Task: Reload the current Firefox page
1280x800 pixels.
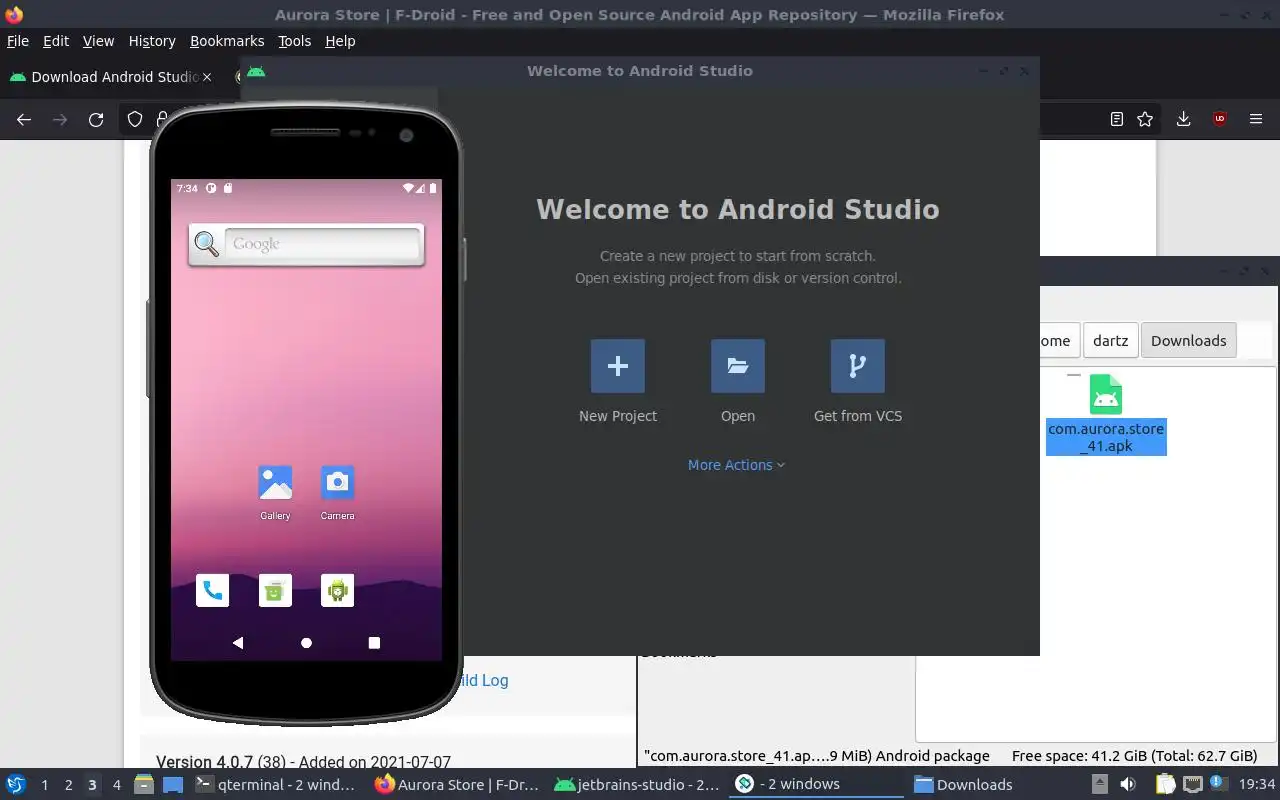Action: coord(96,119)
